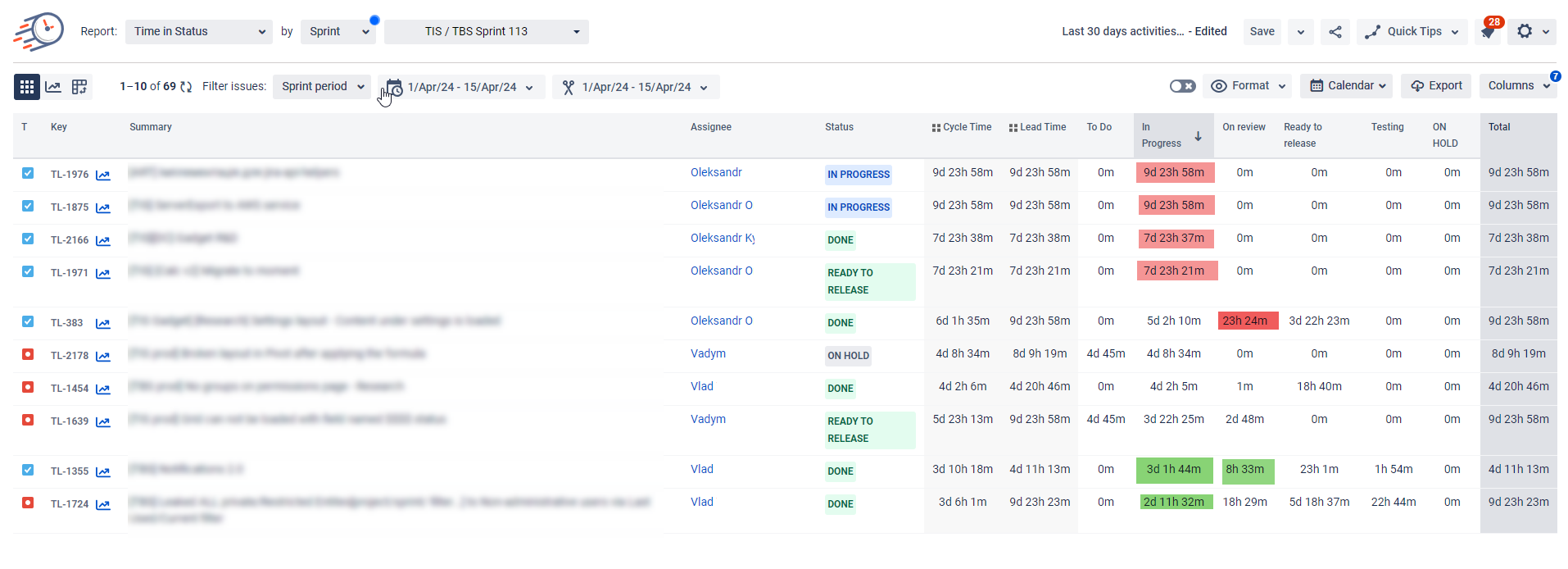Image resolution: width=1568 pixels, height=569 pixels.
Task: Click the refresh icon beside issue count
Action: [x=186, y=87]
